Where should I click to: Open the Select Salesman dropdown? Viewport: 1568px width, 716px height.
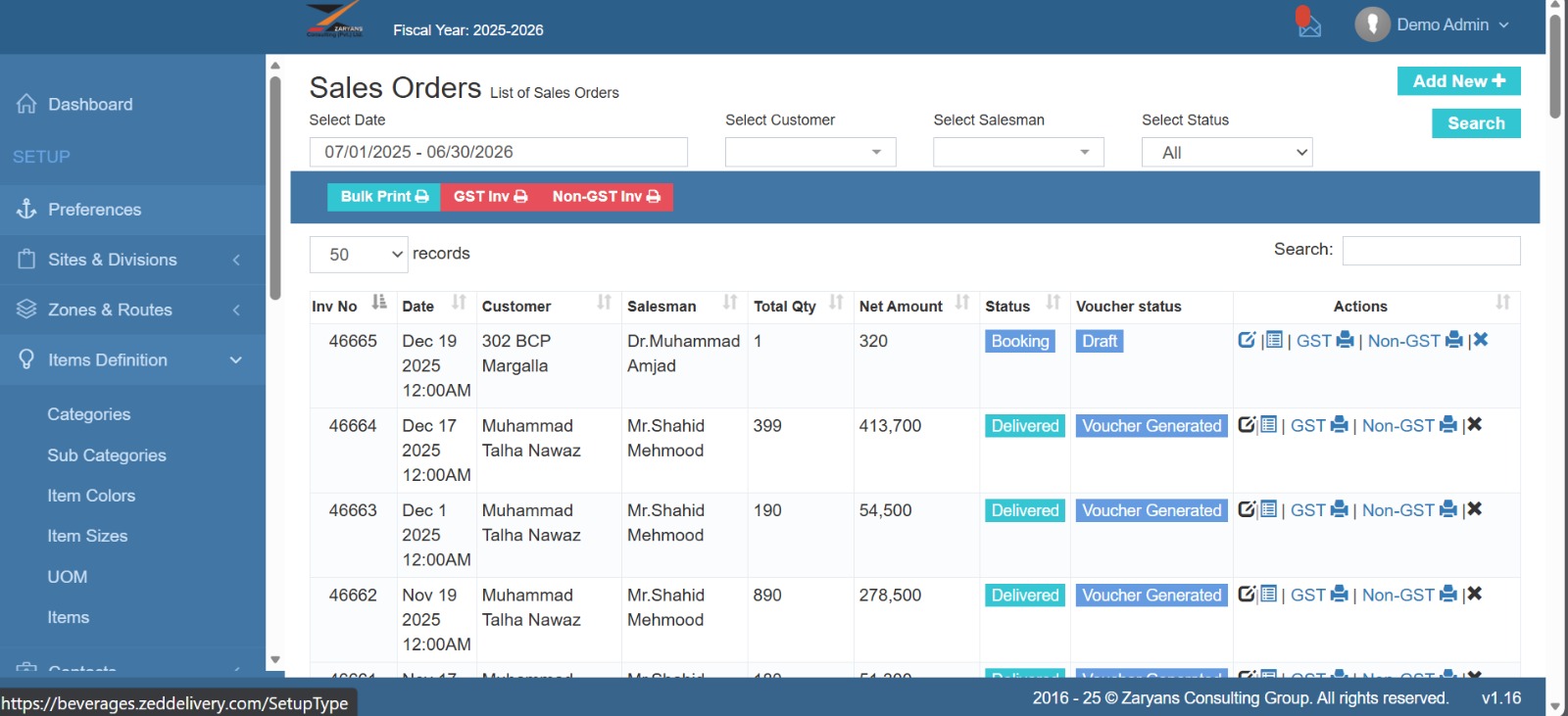(1017, 152)
